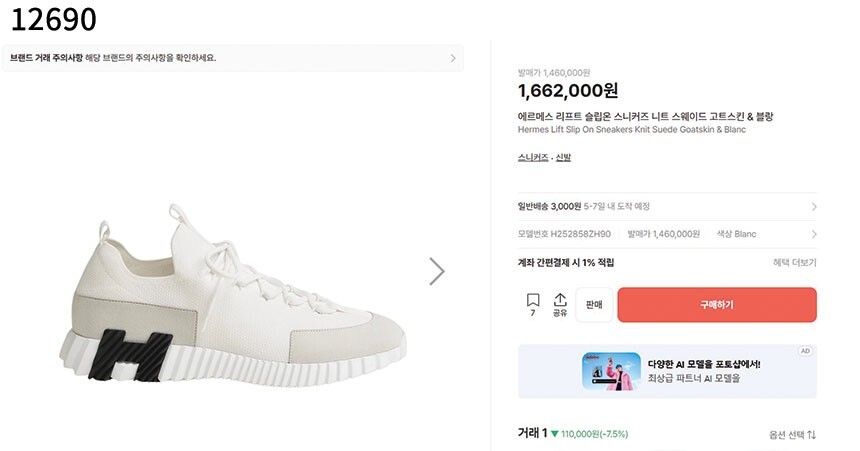Open the 옵션 선택 option selector
860x451 pixels.
[787, 435]
